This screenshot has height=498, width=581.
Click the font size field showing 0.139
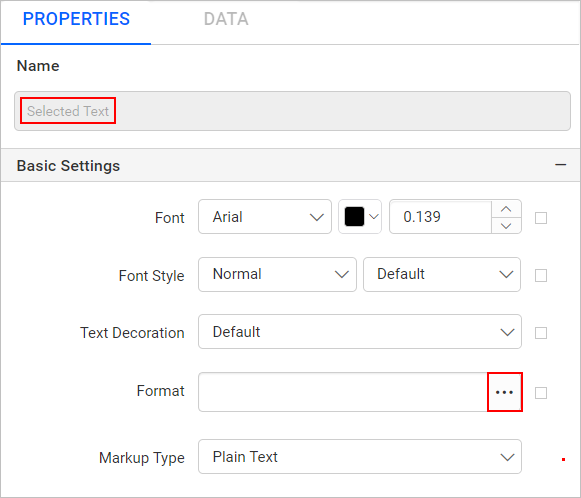point(441,217)
